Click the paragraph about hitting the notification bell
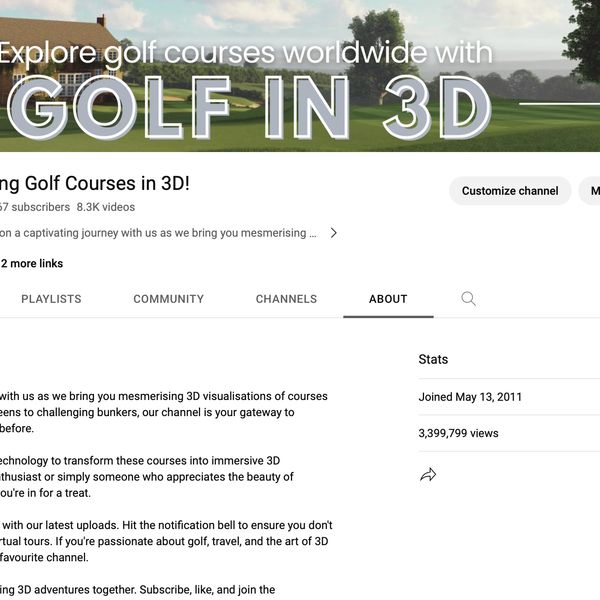Image resolution: width=600 pixels, height=600 pixels. [x=166, y=541]
